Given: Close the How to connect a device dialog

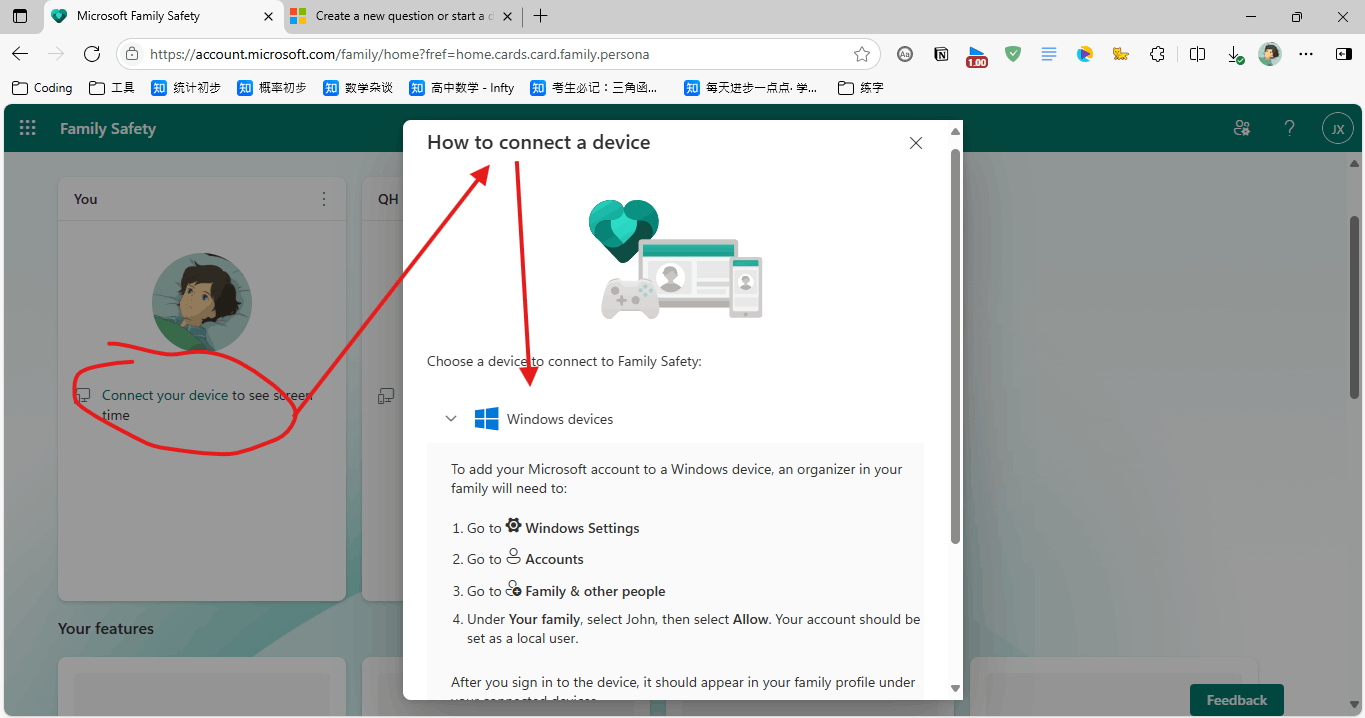Looking at the screenshot, I should coord(916,143).
